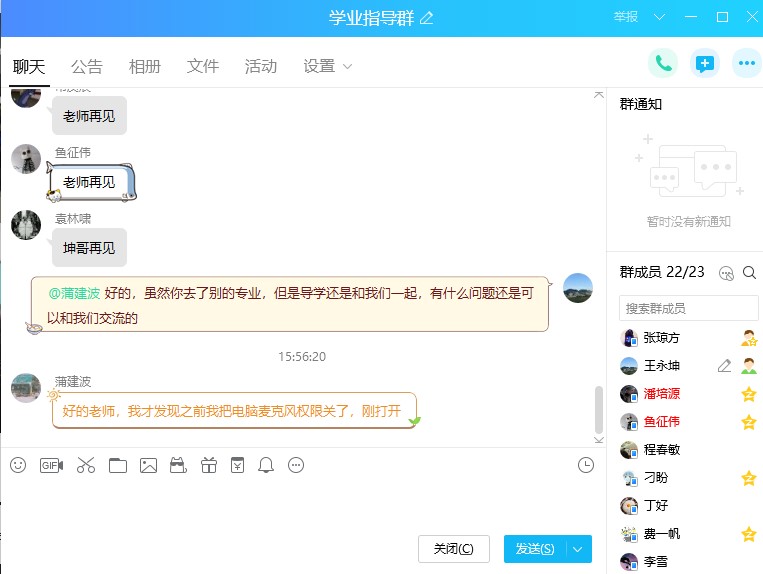Start a group voice call
Screen dimensions: 763x574
click(662, 63)
